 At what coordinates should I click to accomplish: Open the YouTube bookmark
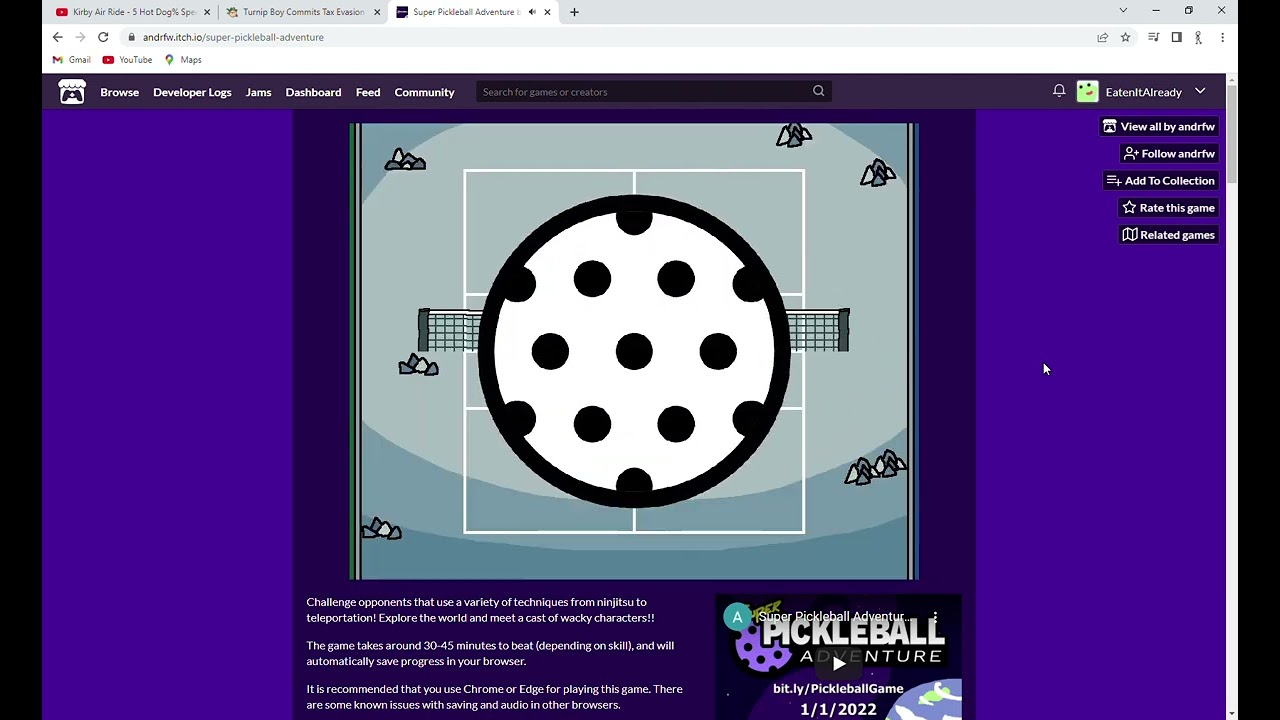coord(127,60)
